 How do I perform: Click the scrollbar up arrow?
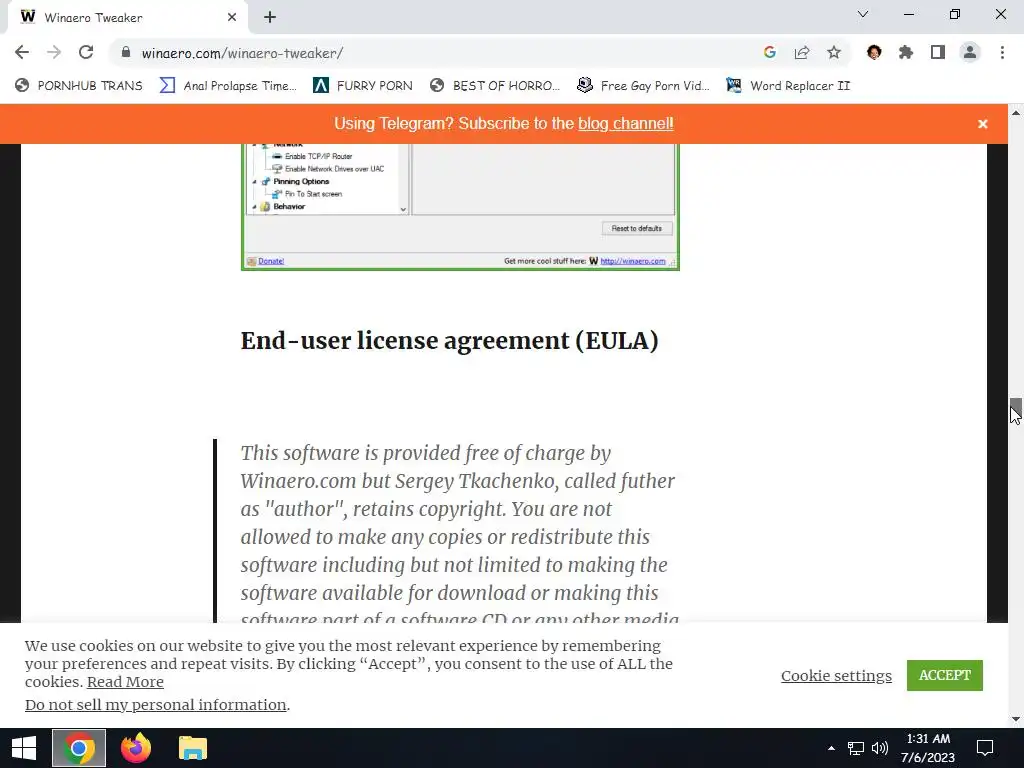tap(1016, 113)
